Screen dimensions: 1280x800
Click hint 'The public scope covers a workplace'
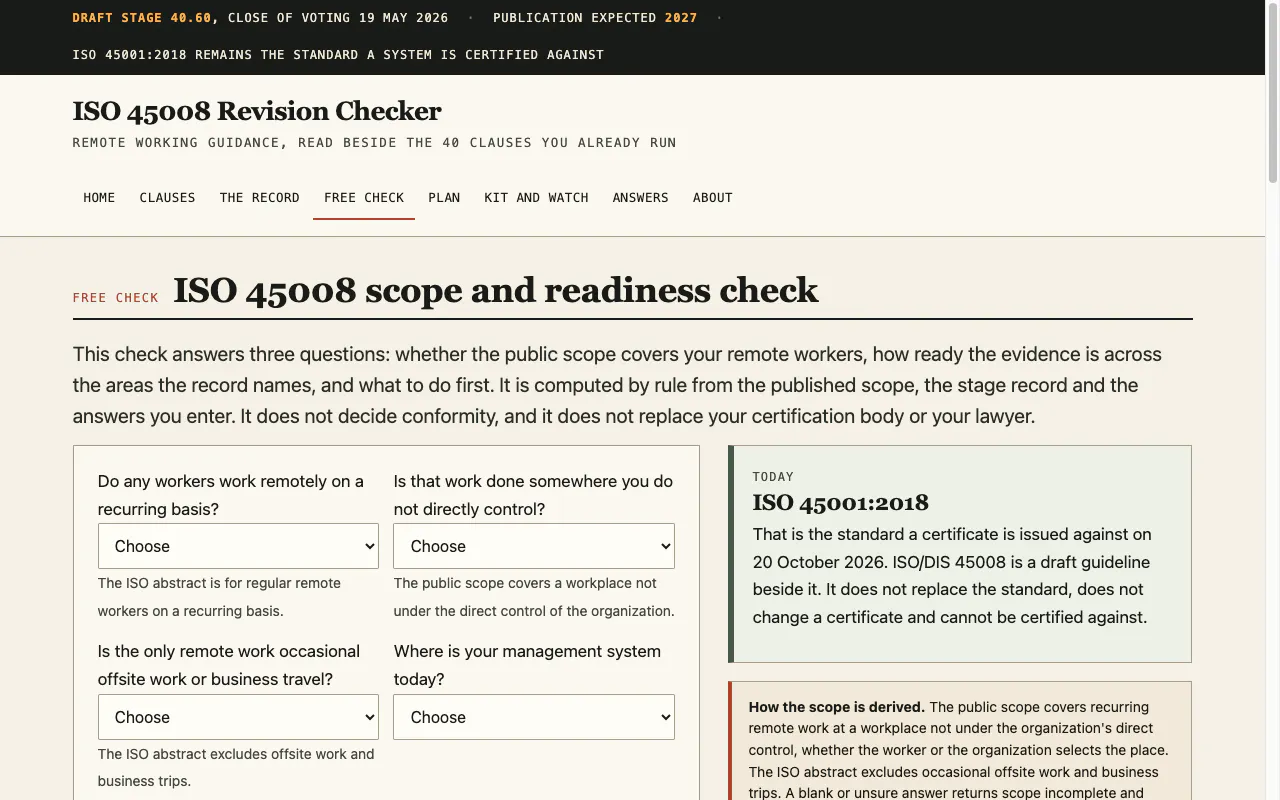click(534, 597)
